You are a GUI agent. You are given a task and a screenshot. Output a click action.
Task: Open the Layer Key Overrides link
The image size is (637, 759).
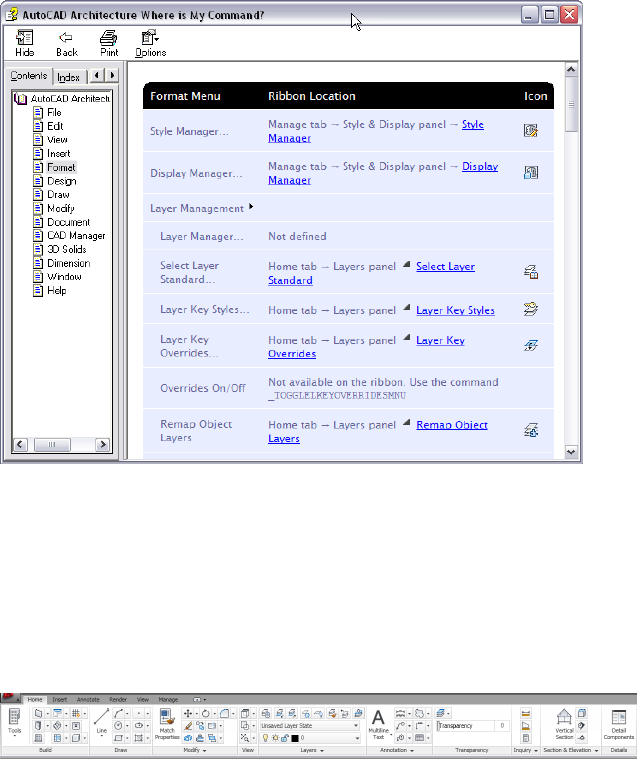440,340
